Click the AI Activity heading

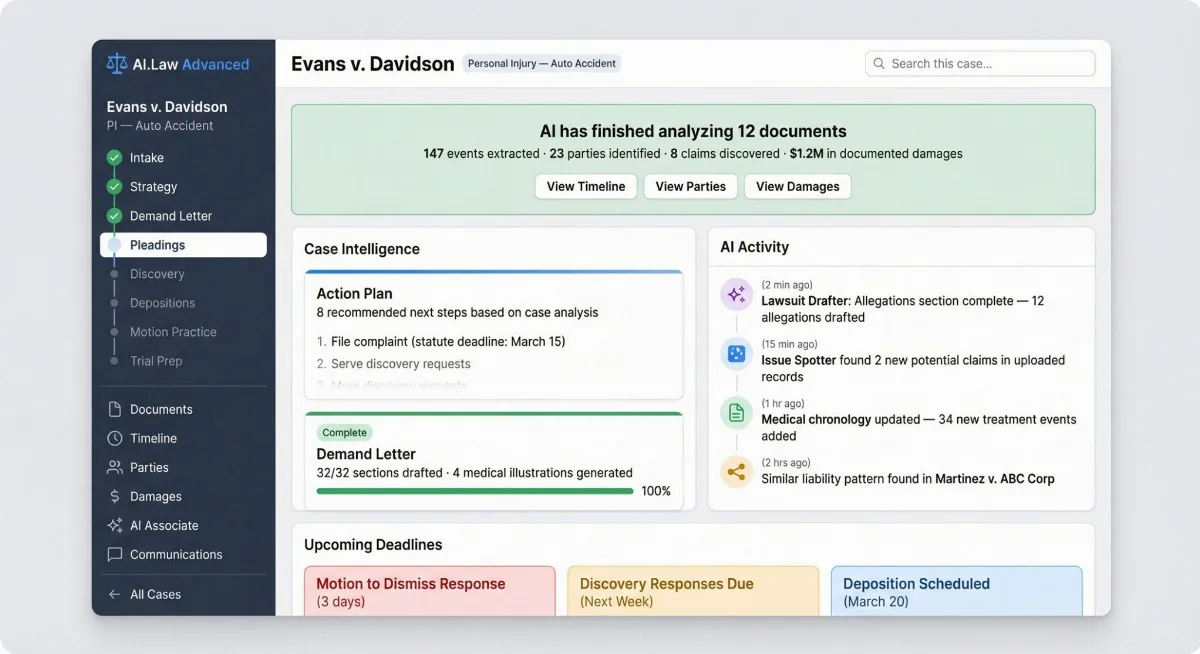click(755, 247)
